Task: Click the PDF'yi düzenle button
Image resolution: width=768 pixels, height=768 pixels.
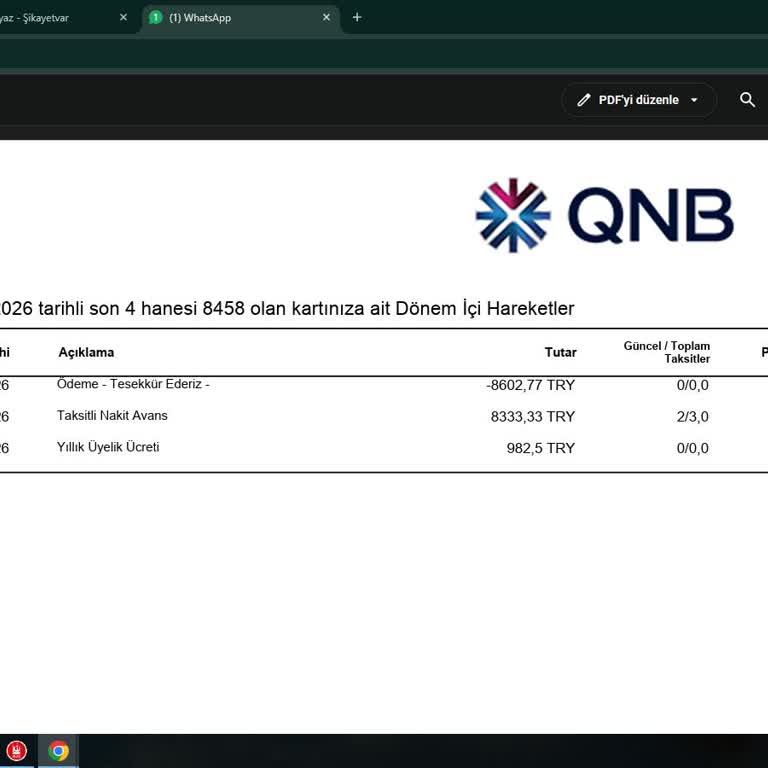Action: point(639,100)
